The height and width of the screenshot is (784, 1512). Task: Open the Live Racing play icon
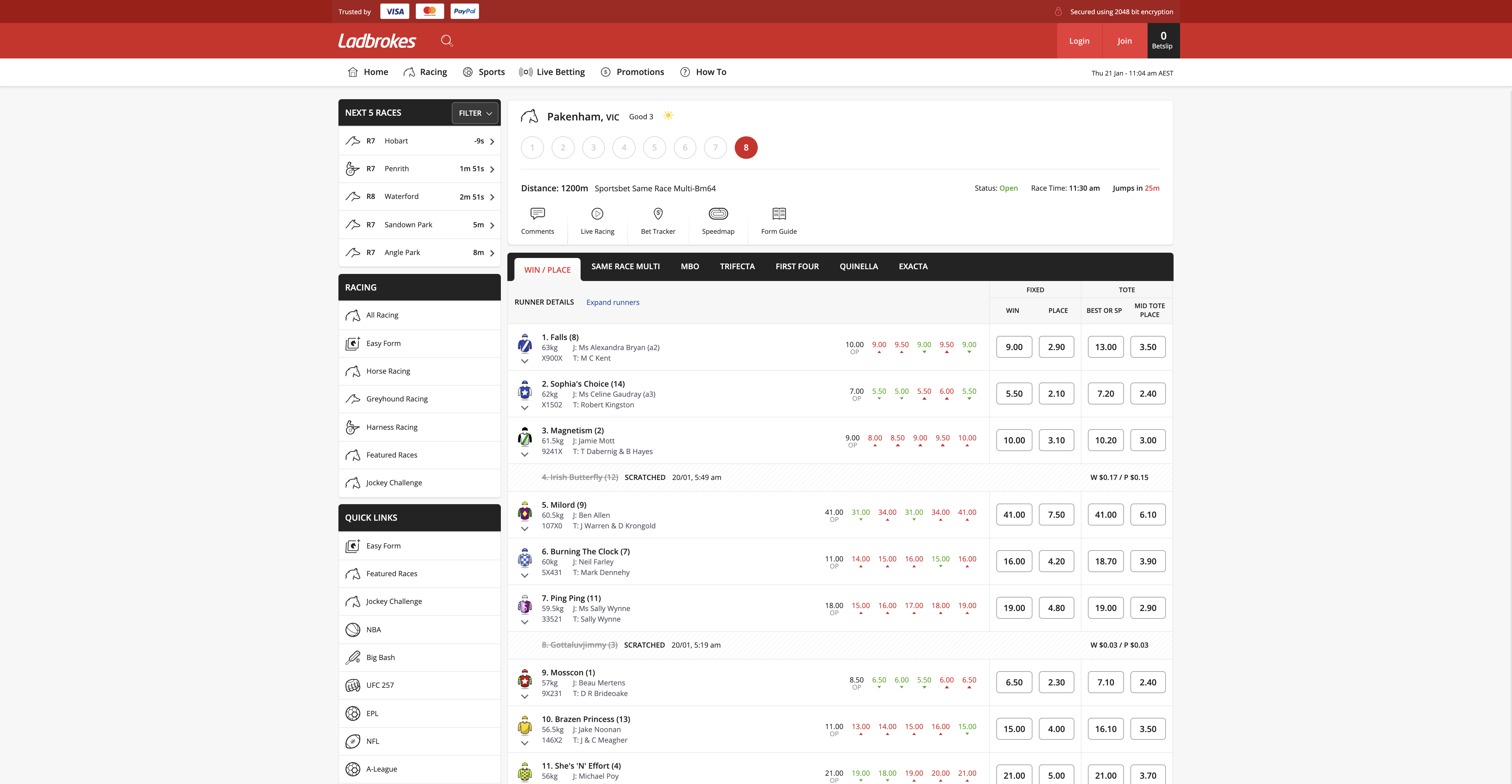(x=597, y=214)
